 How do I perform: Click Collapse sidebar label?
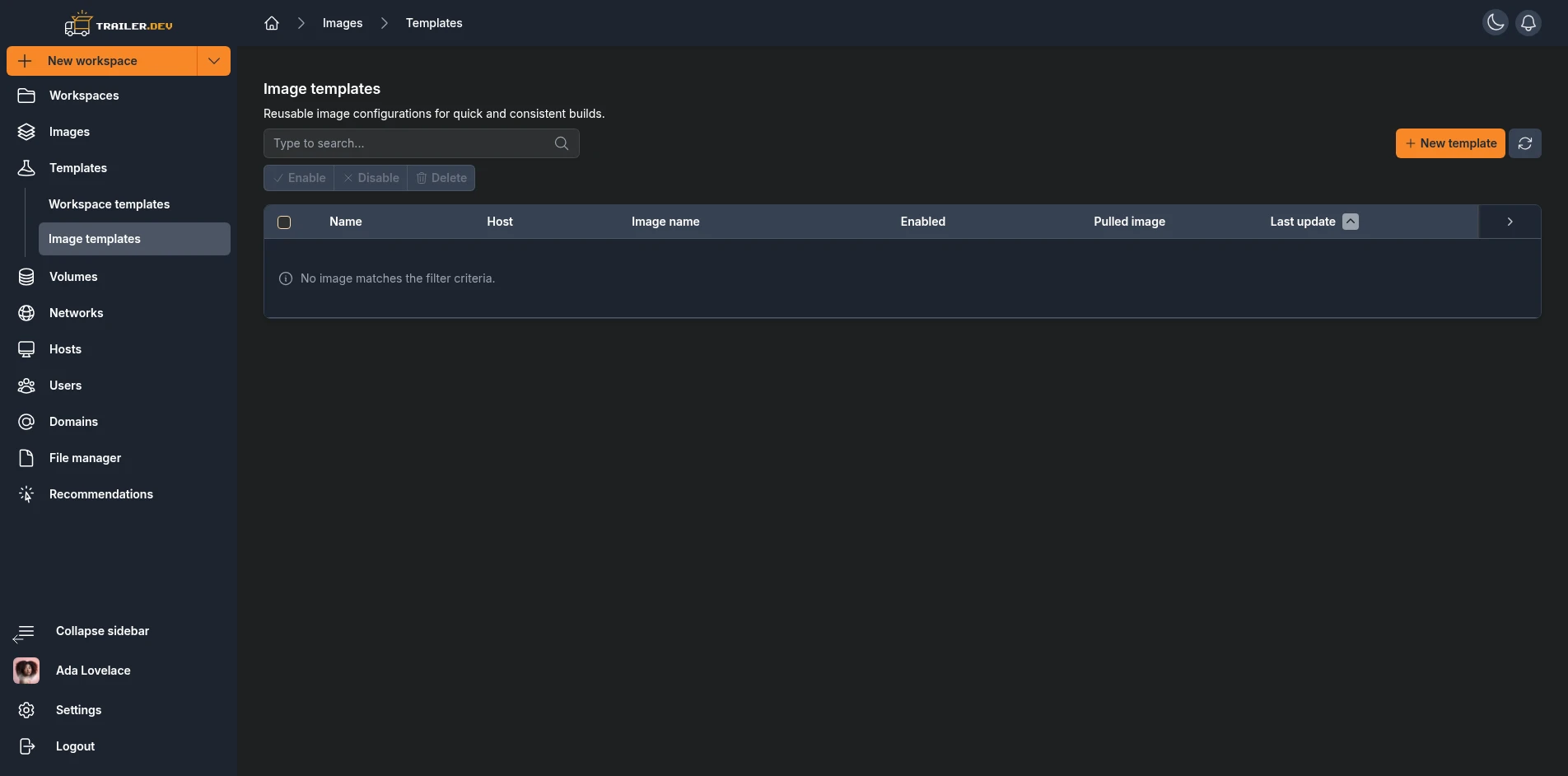tap(102, 631)
